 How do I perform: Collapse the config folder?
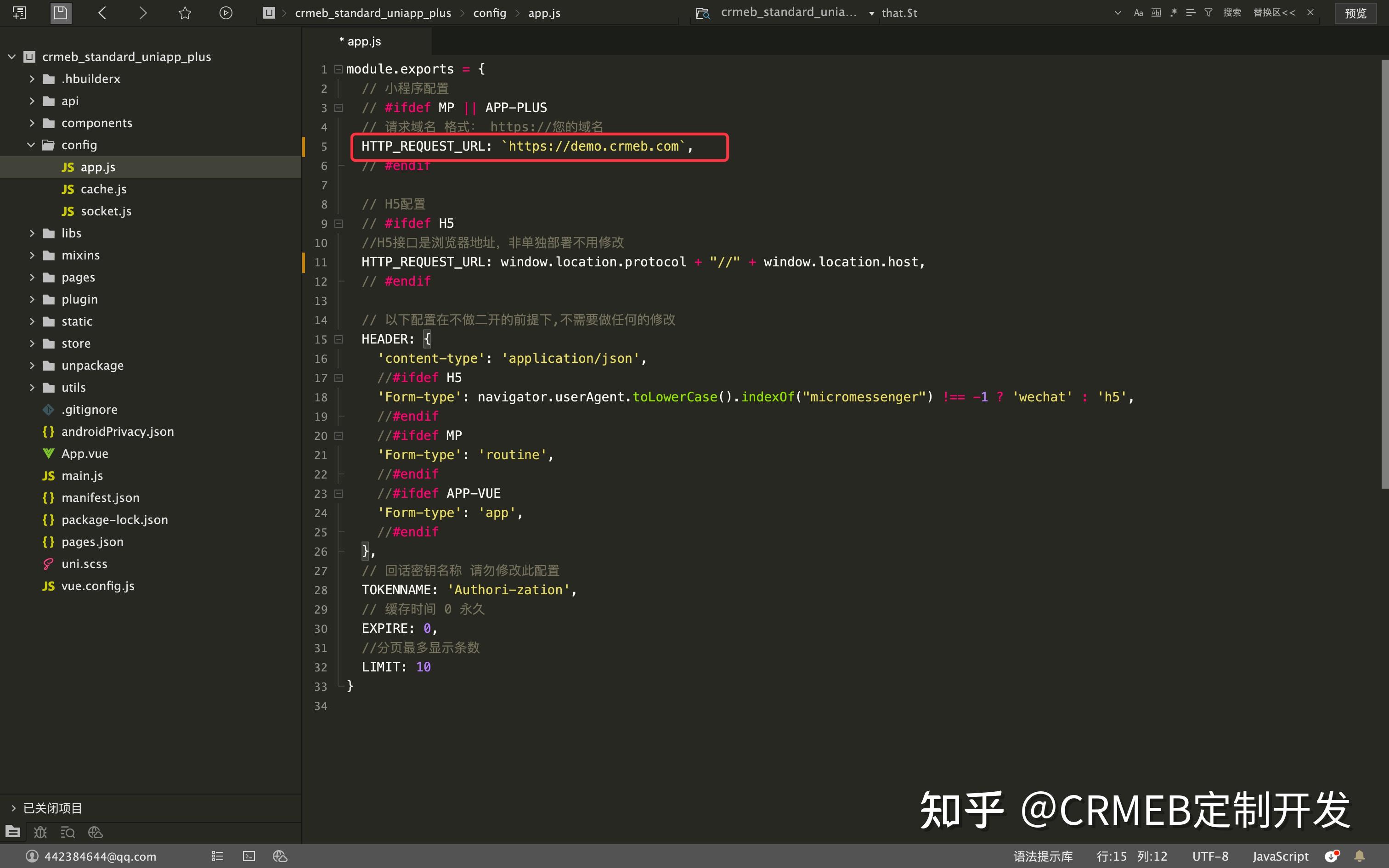[x=31, y=145]
